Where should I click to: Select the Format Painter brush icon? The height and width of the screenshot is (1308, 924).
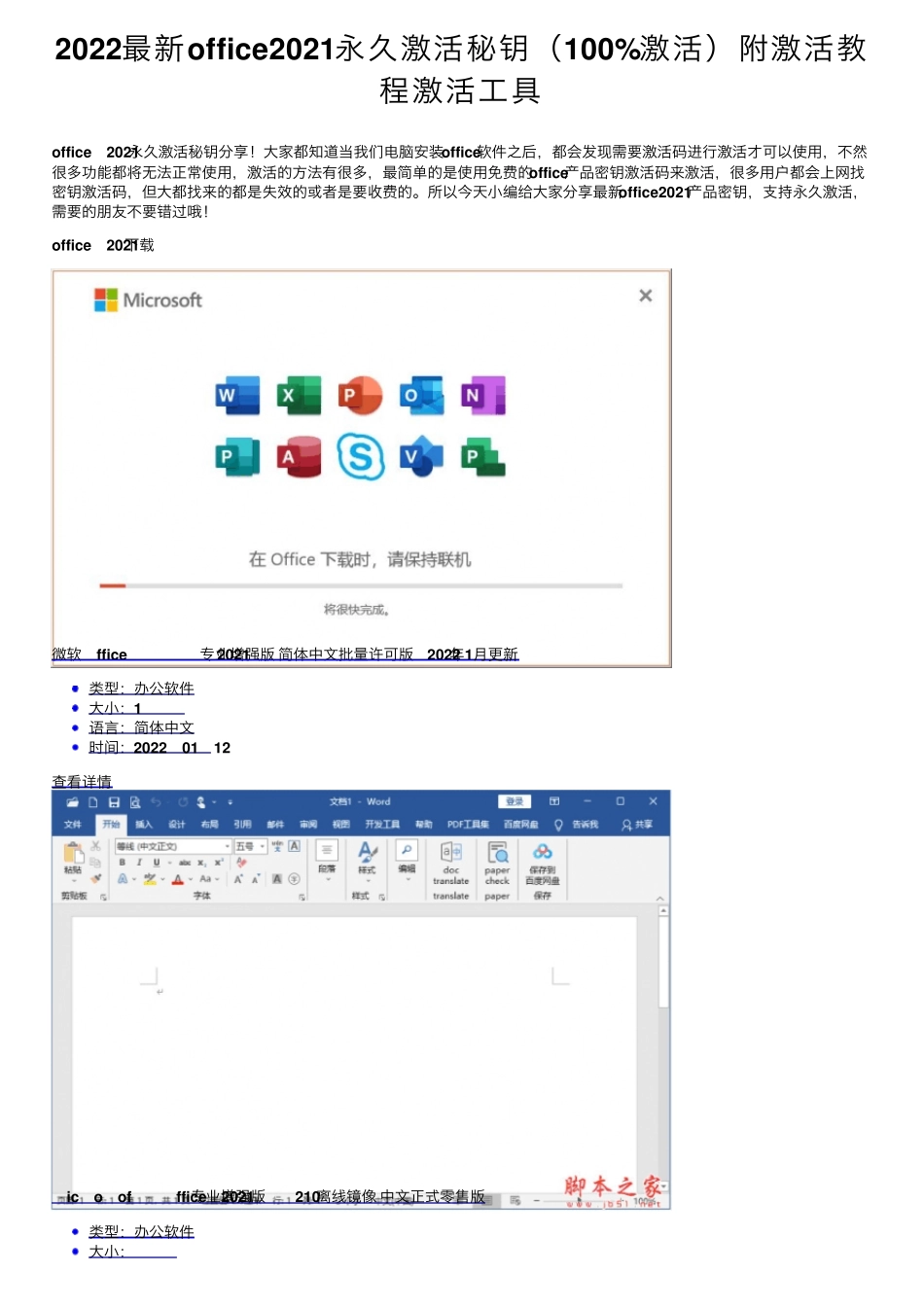point(95,878)
